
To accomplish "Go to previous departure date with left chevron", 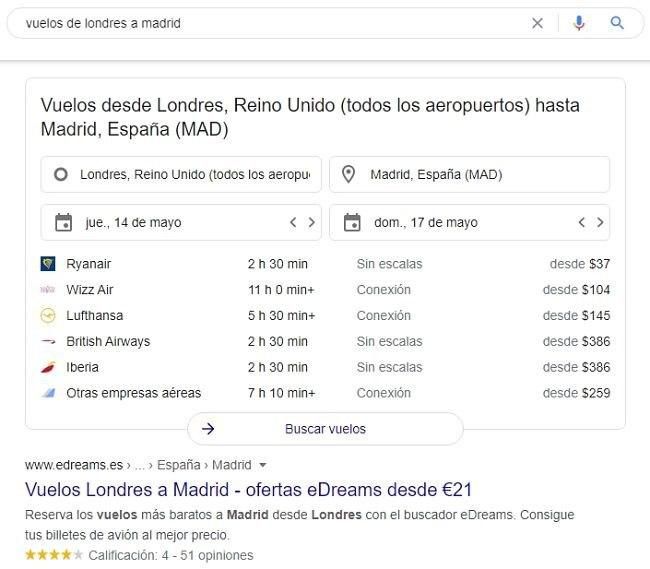I will point(293,223).
